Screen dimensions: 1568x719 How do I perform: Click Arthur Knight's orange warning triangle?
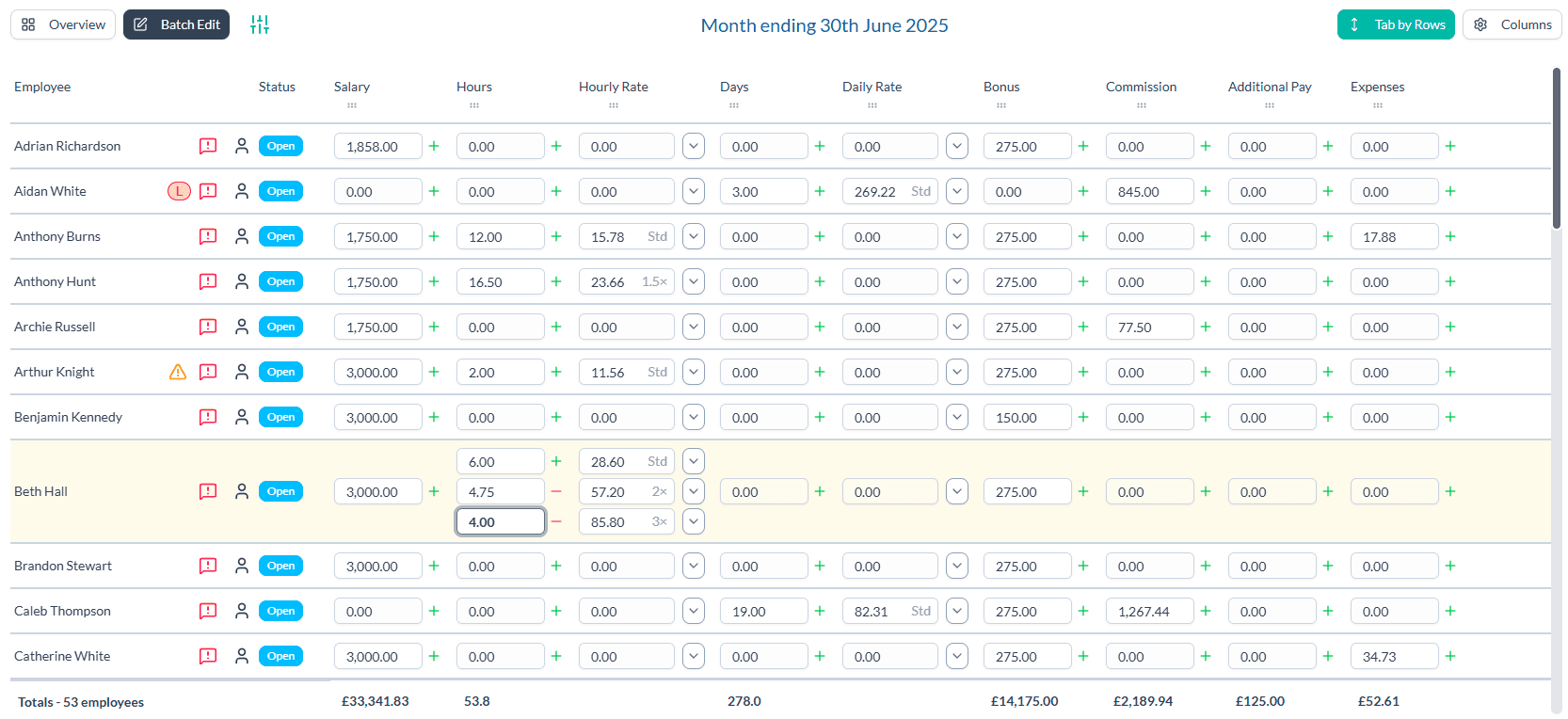coord(178,372)
